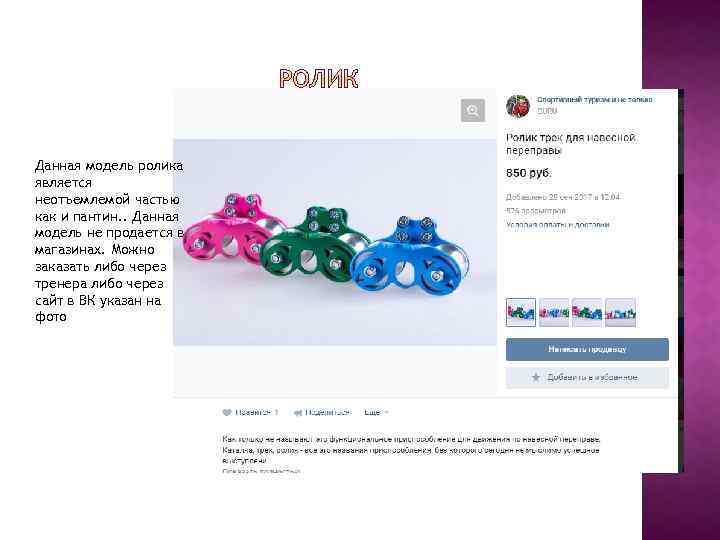Click the 850 руб. price text
Screen dimensions: 720x540
[x=529, y=173]
